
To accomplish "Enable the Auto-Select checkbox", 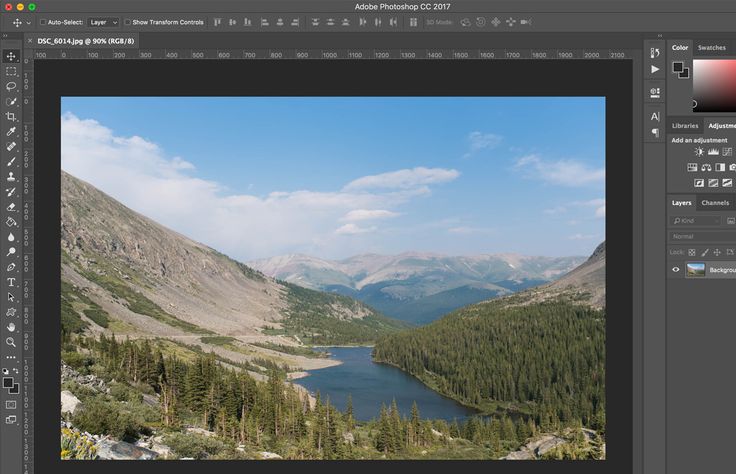I will (43, 22).
